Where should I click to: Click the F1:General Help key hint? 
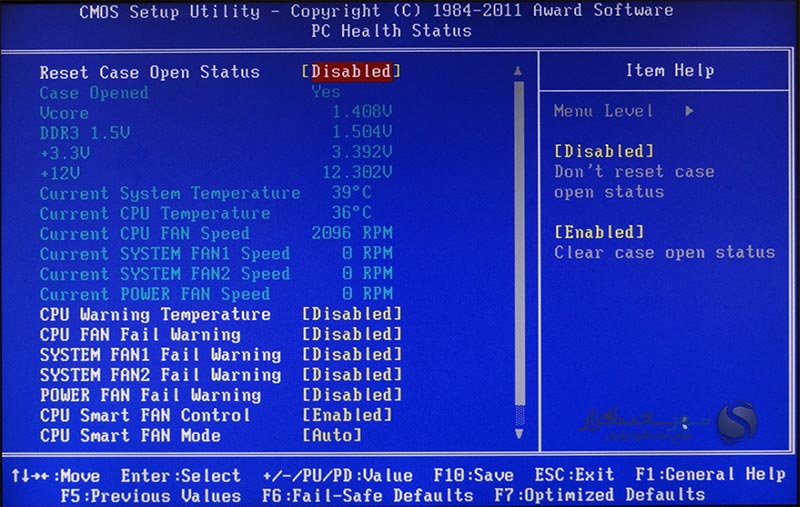[x=710, y=474]
